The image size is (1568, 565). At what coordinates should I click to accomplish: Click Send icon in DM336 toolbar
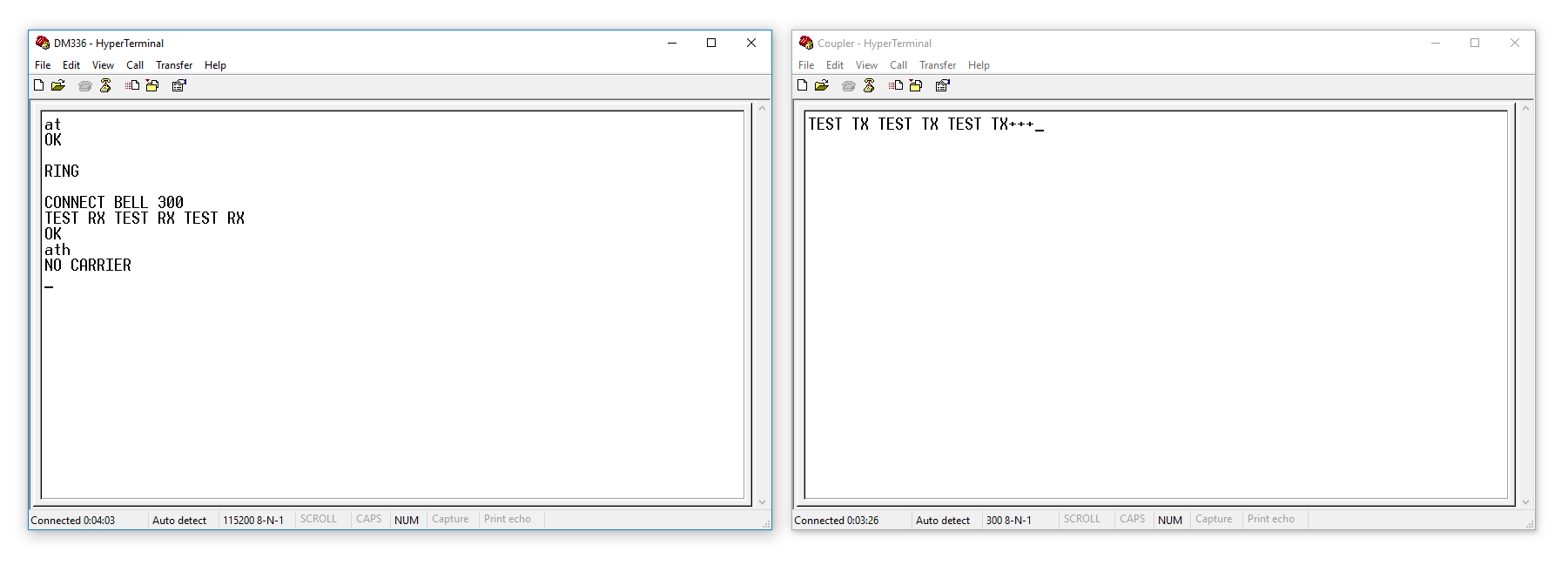point(132,85)
